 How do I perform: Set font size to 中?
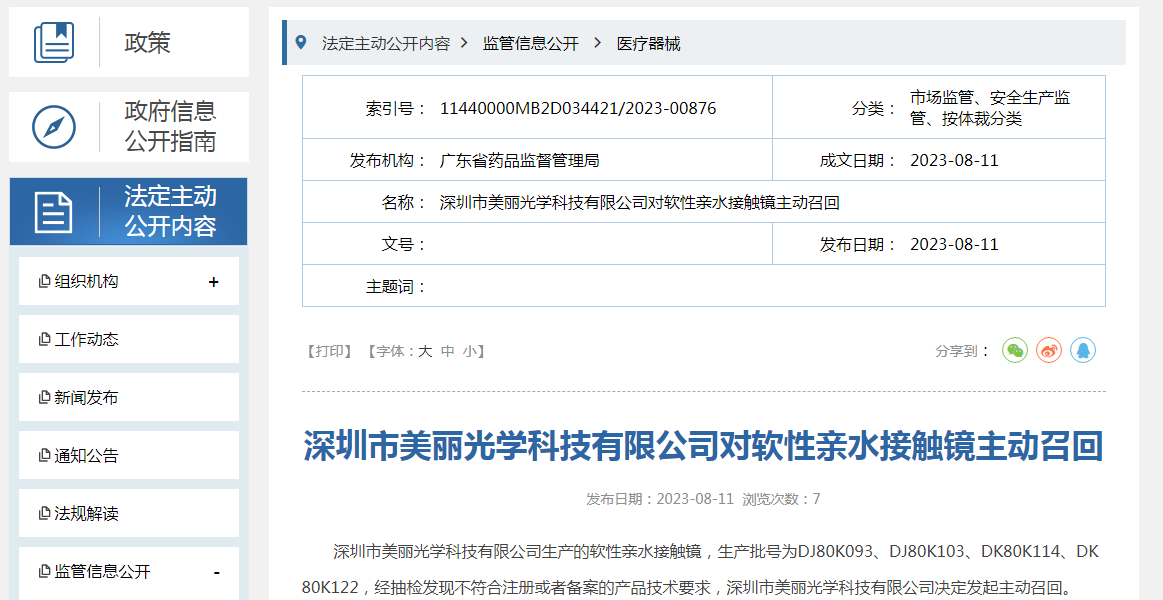click(x=447, y=351)
